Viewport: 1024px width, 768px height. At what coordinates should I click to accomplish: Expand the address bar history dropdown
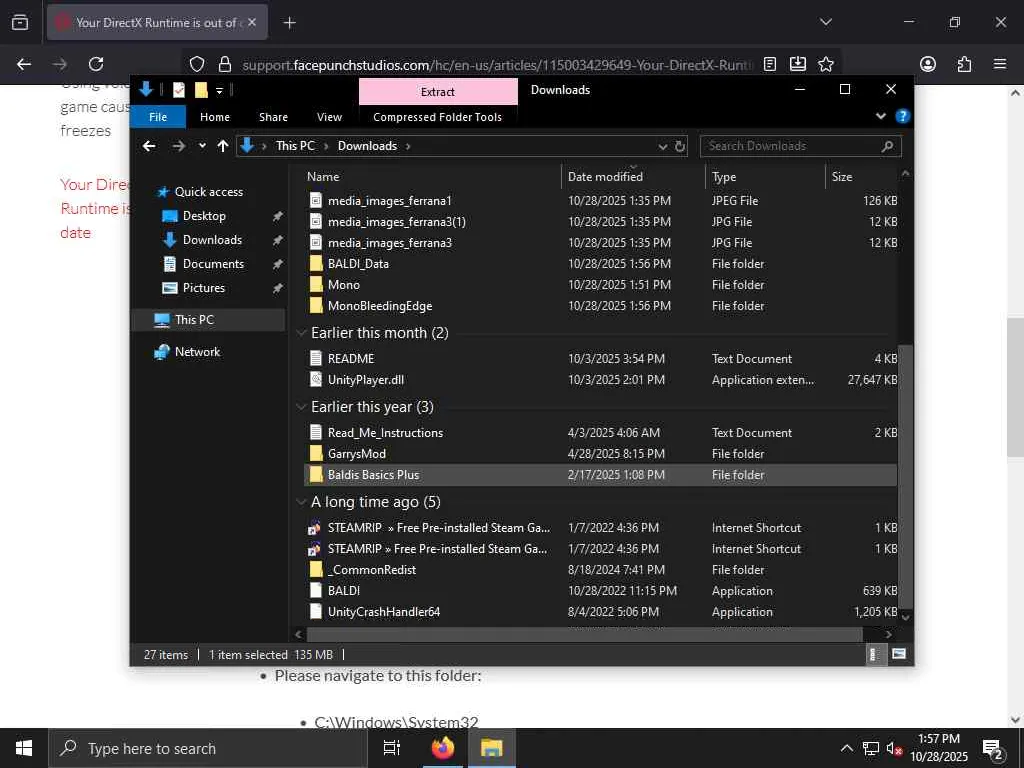[662, 146]
